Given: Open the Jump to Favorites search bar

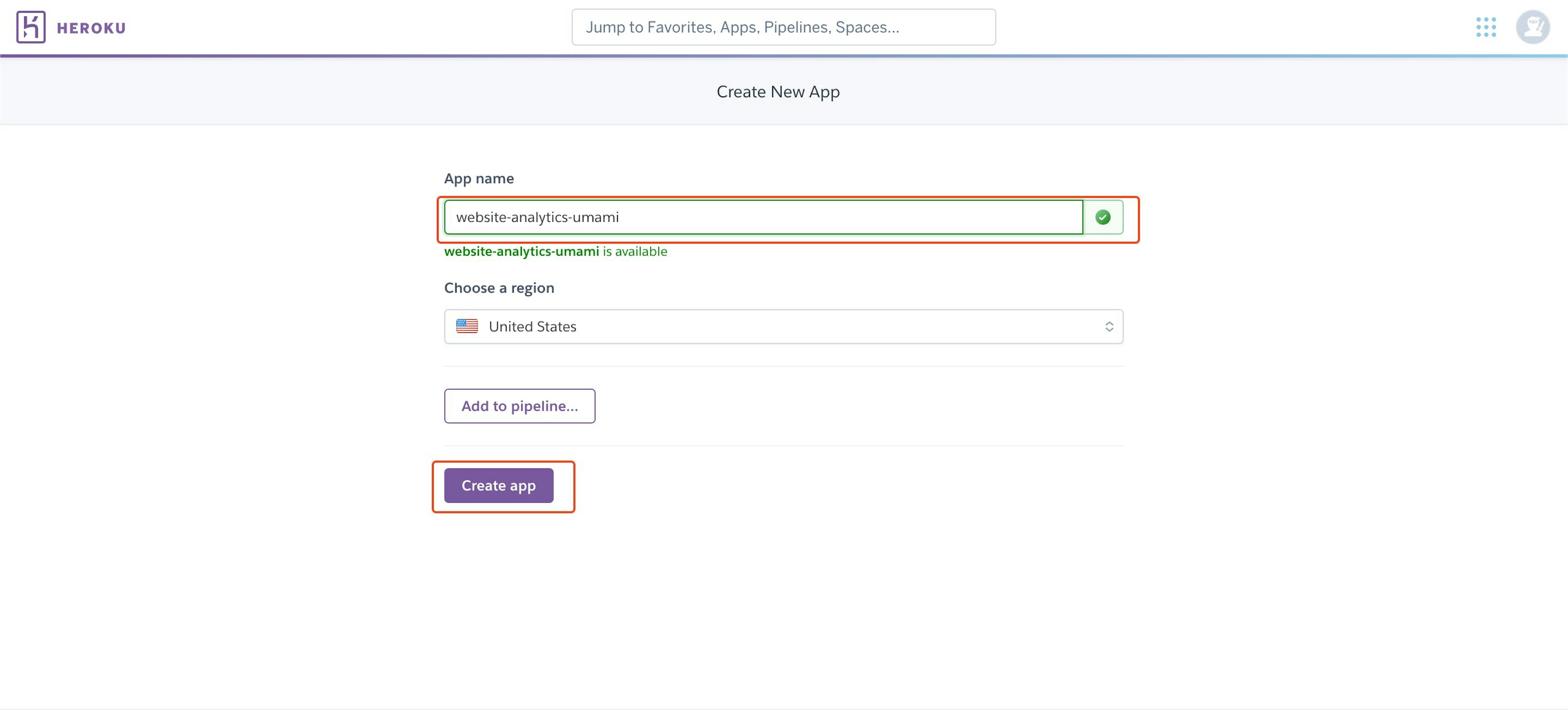Looking at the screenshot, I should [784, 27].
